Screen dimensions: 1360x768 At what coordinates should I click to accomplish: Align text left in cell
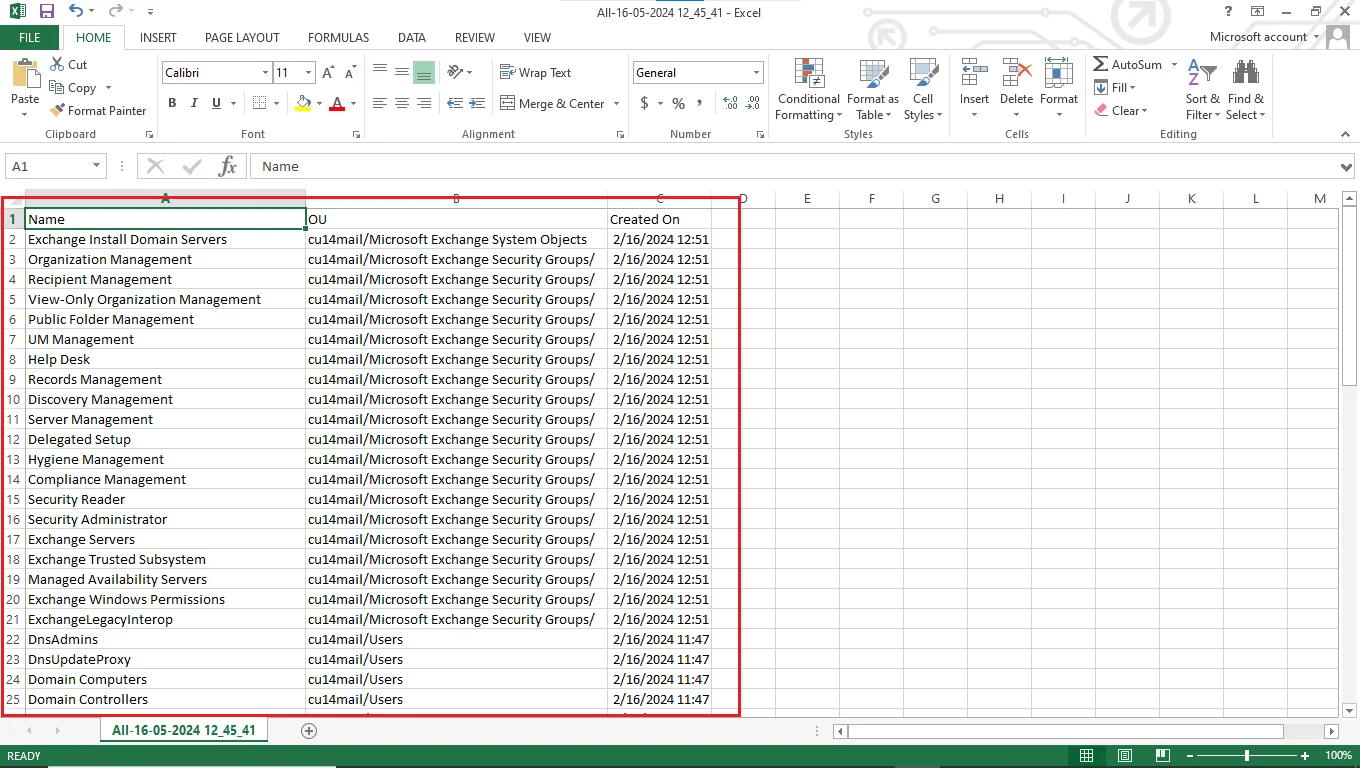tap(380, 103)
